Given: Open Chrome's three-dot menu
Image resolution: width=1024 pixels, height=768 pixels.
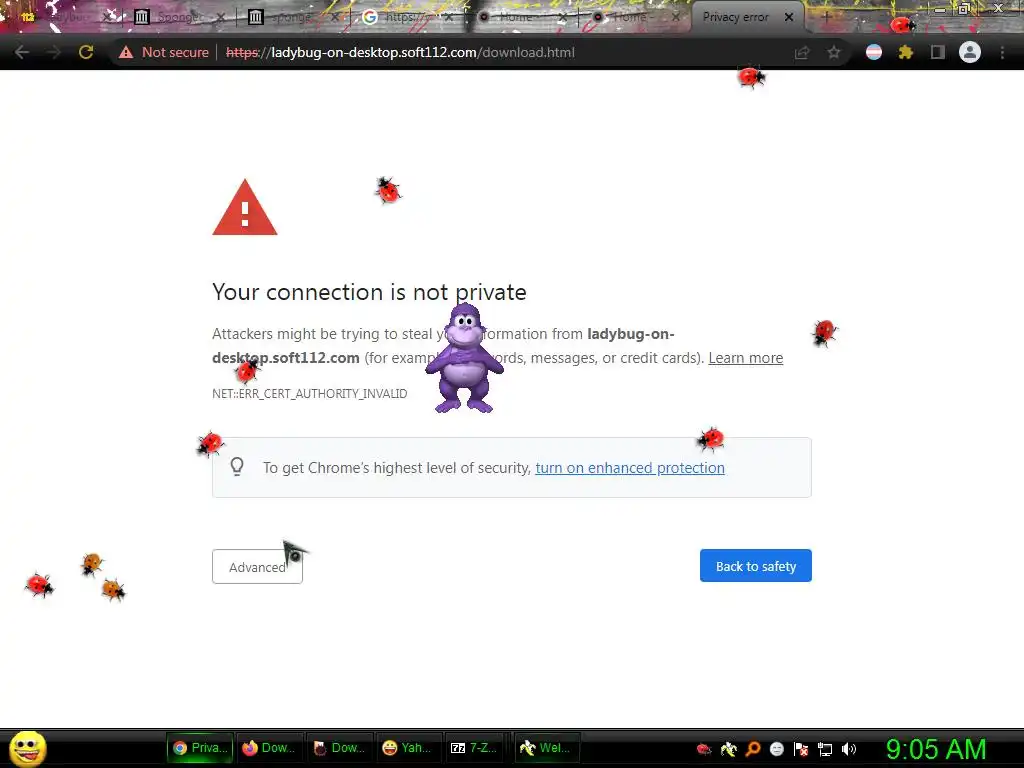Looking at the screenshot, I should coord(1002,52).
